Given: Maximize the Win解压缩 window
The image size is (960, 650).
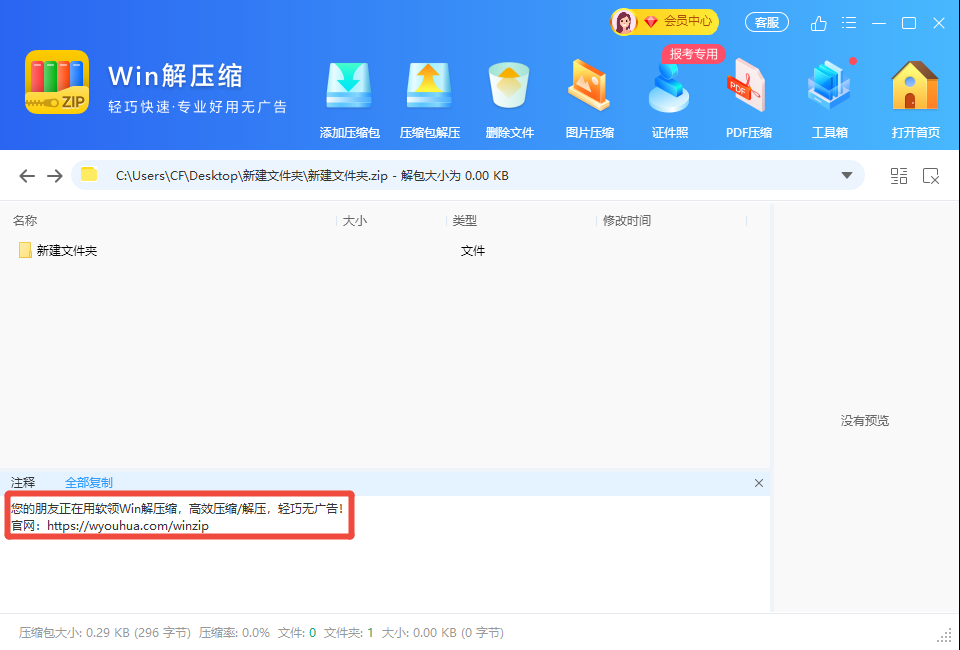Looking at the screenshot, I should click(909, 23).
